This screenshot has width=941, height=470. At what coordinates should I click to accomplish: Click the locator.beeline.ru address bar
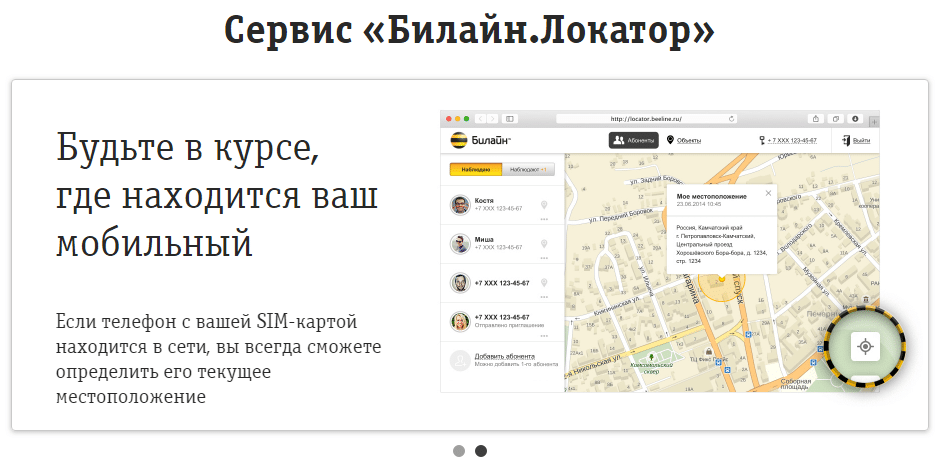[646, 119]
